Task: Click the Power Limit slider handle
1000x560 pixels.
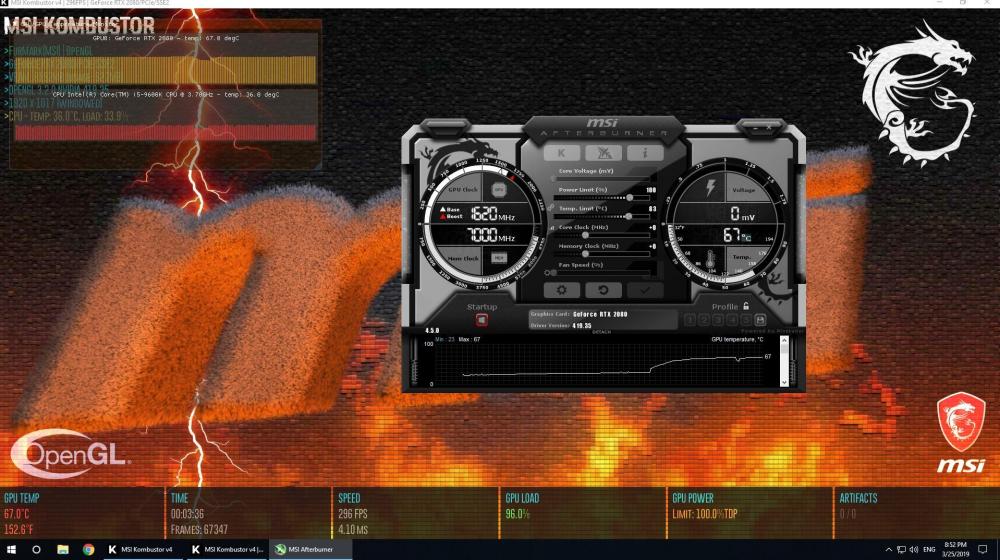Action: point(629,198)
